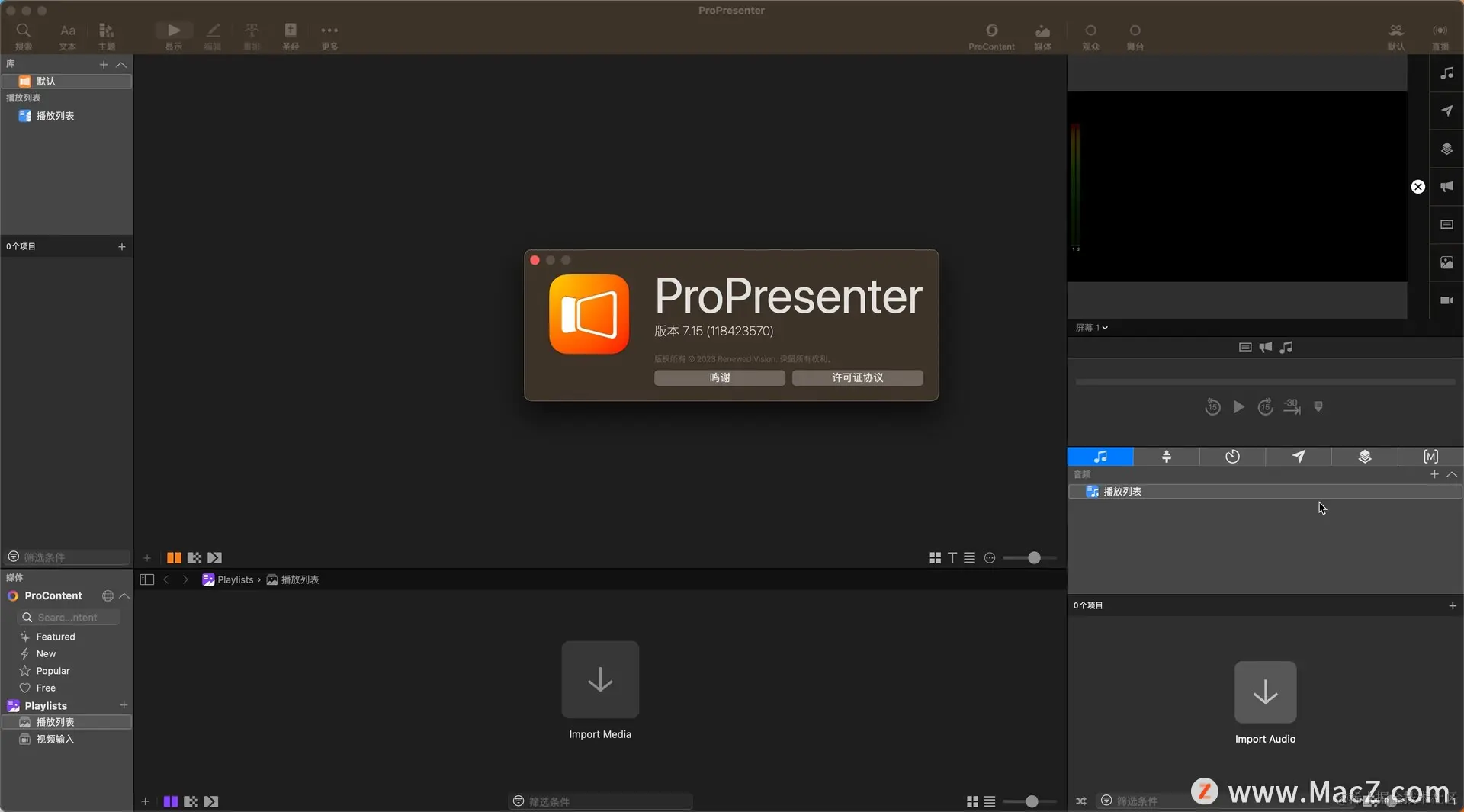Switch to 显示 show mode

[x=174, y=35]
